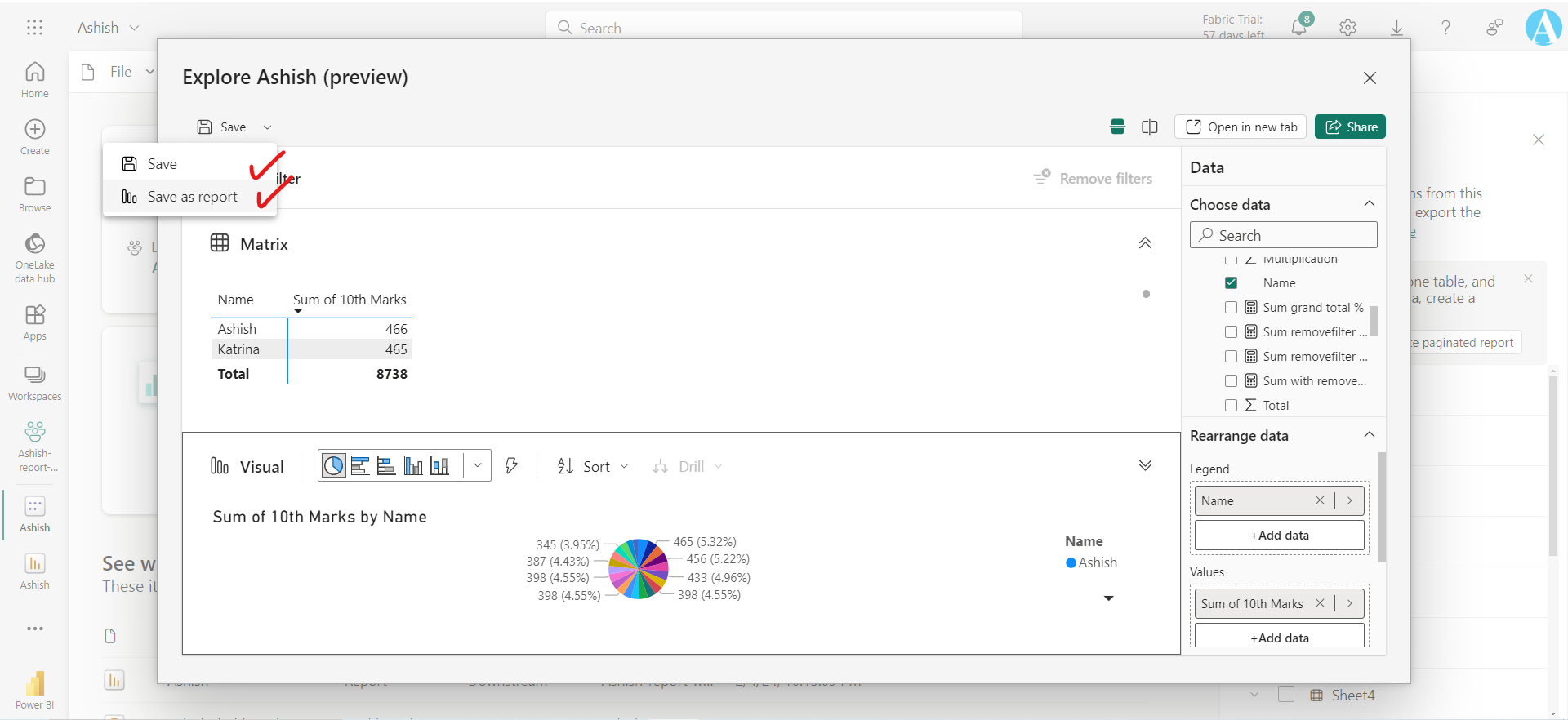Enable the Total field checkbox

pos(1231,406)
